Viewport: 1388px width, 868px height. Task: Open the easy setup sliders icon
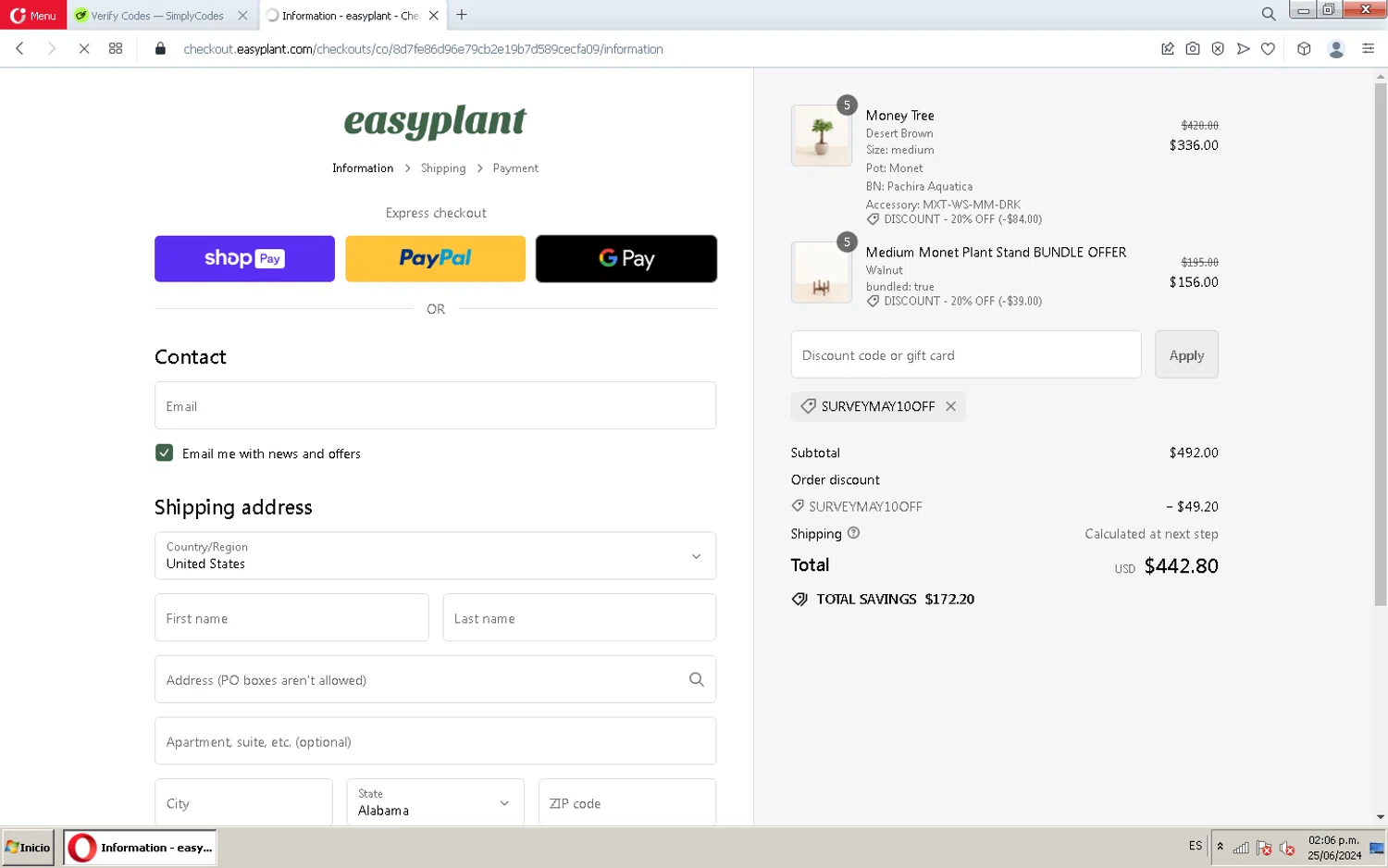tap(1368, 49)
